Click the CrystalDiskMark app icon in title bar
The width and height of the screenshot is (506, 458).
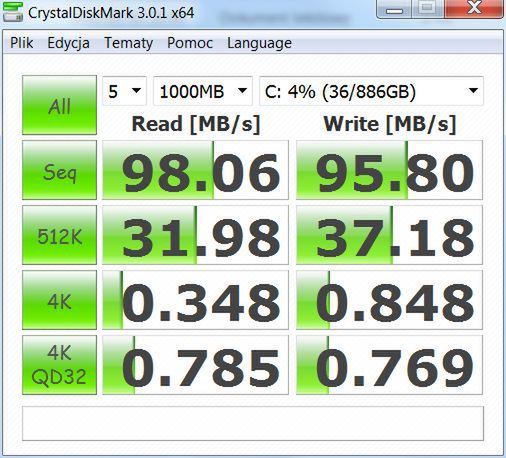coord(13,12)
